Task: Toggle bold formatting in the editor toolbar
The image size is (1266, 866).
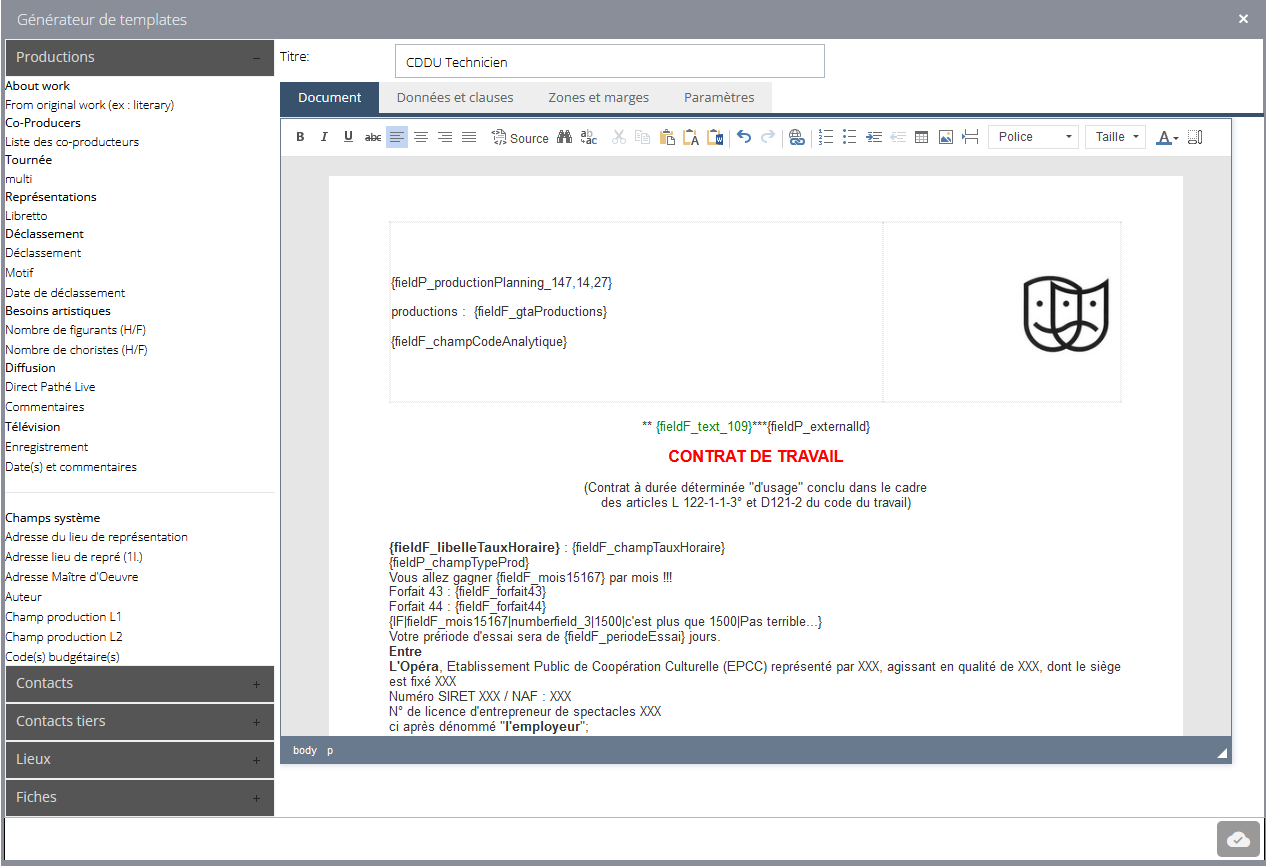Action: (x=300, y=137)
